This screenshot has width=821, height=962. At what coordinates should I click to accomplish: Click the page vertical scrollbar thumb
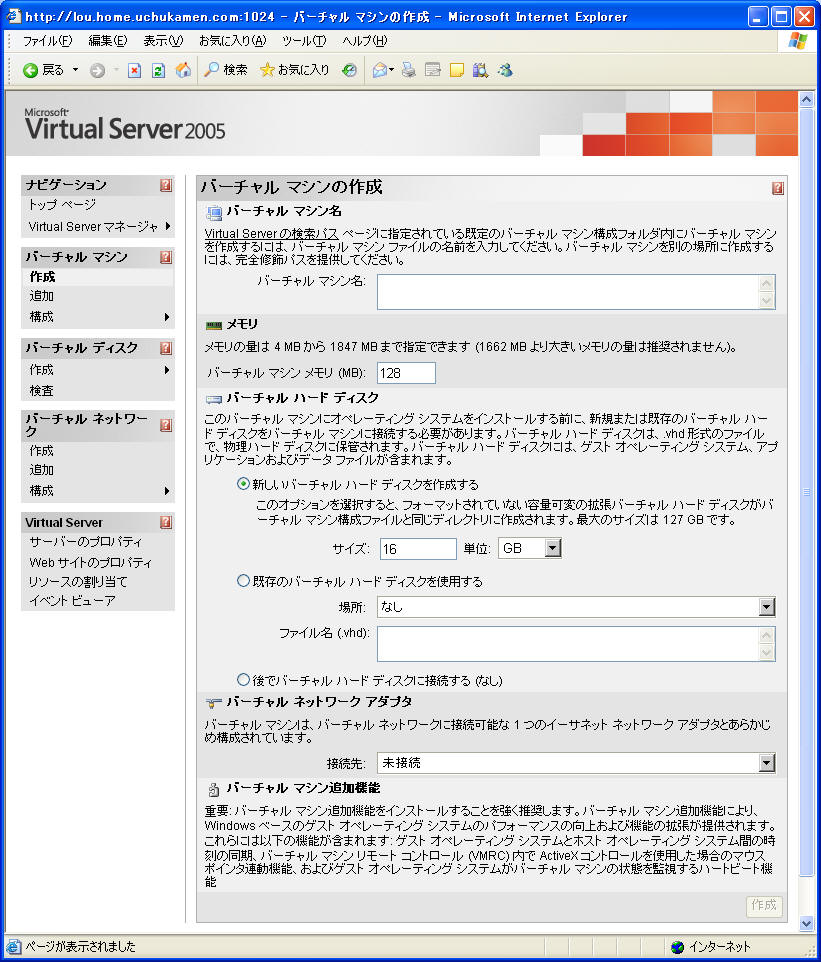click(806, 492)
